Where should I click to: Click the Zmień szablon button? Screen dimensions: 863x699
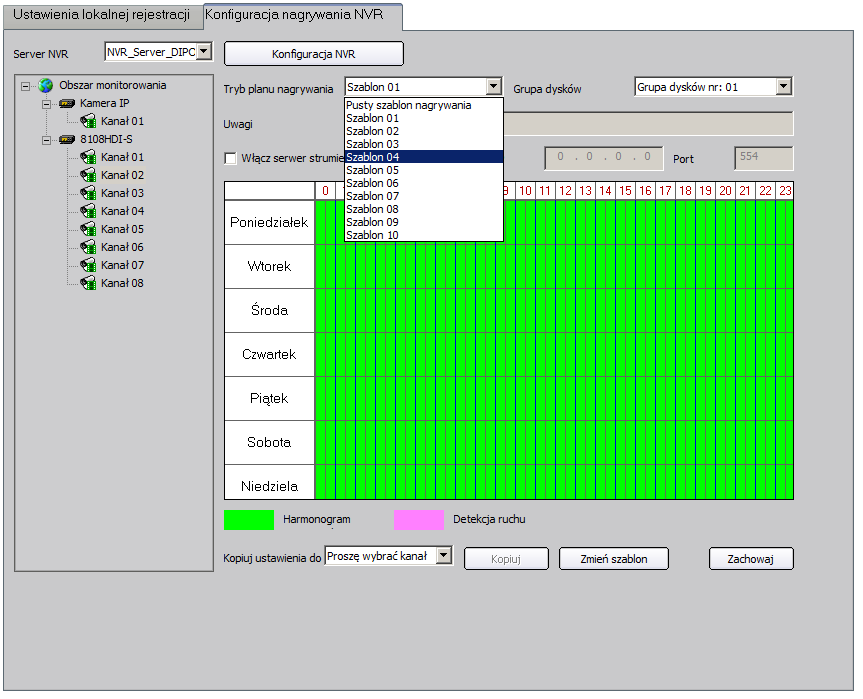(614, 559)
